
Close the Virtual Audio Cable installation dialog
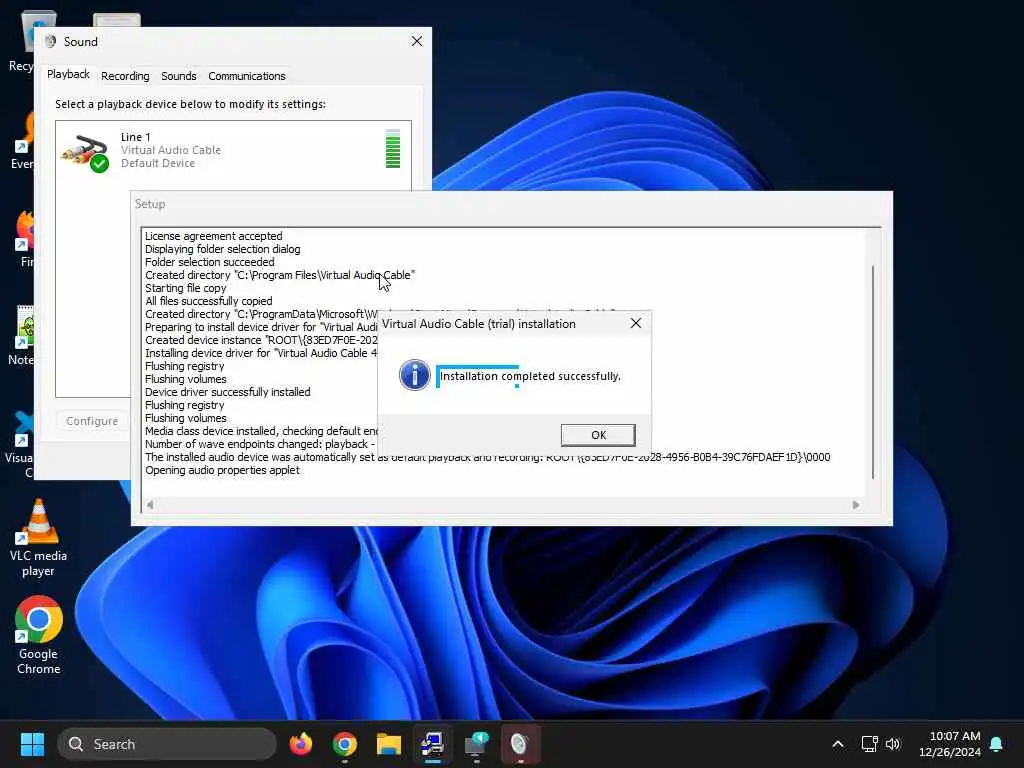point(635,323)
